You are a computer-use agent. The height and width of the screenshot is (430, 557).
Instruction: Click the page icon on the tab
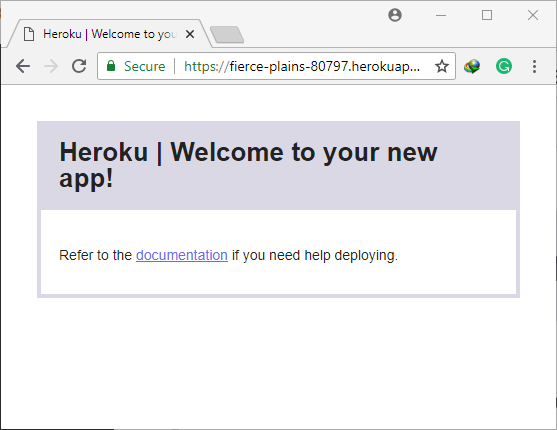click(29, 34)
